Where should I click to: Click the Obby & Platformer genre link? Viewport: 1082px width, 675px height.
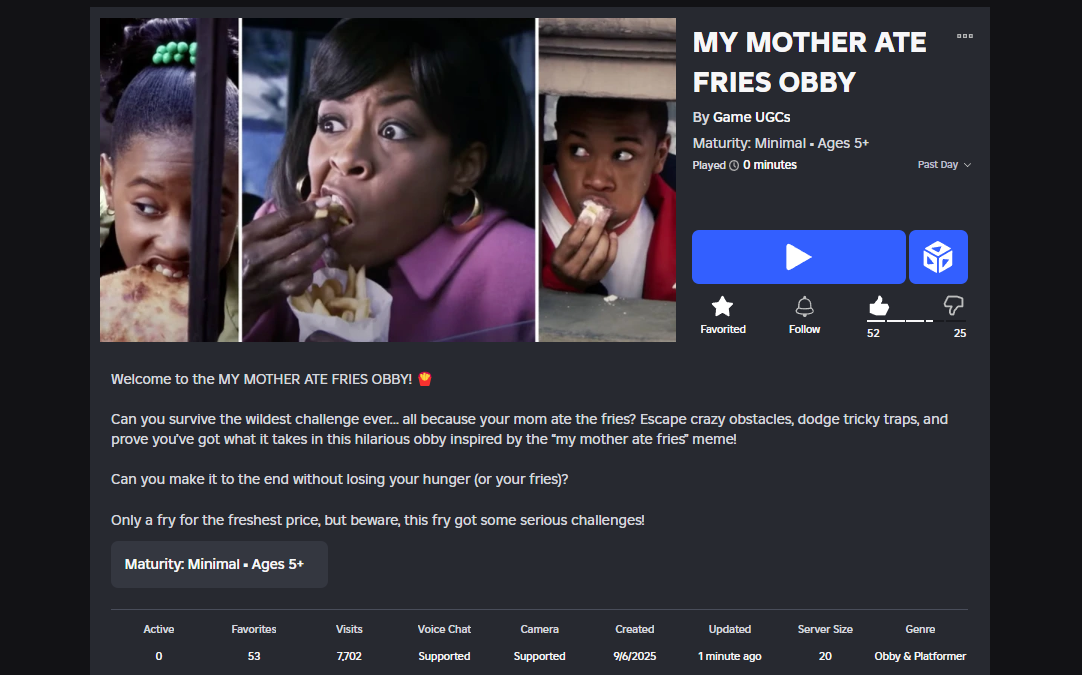coord(920,656)
